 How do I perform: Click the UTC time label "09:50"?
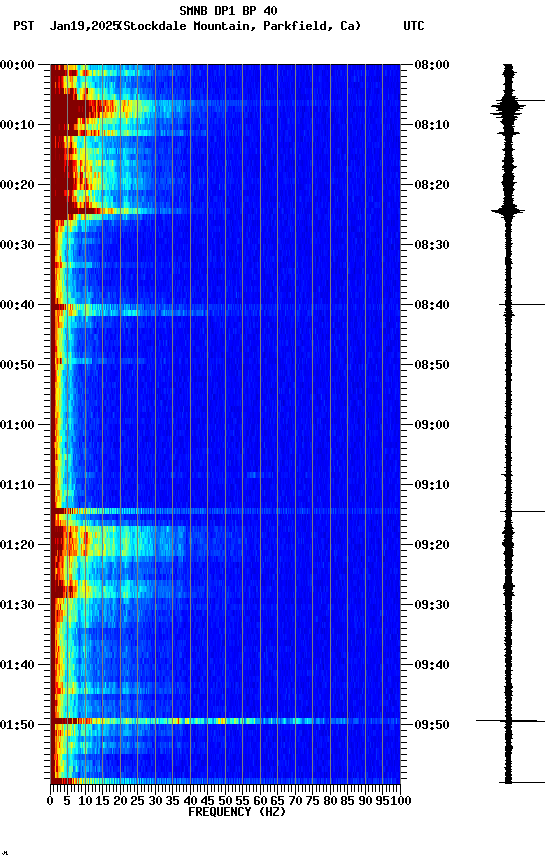point(432,725)
